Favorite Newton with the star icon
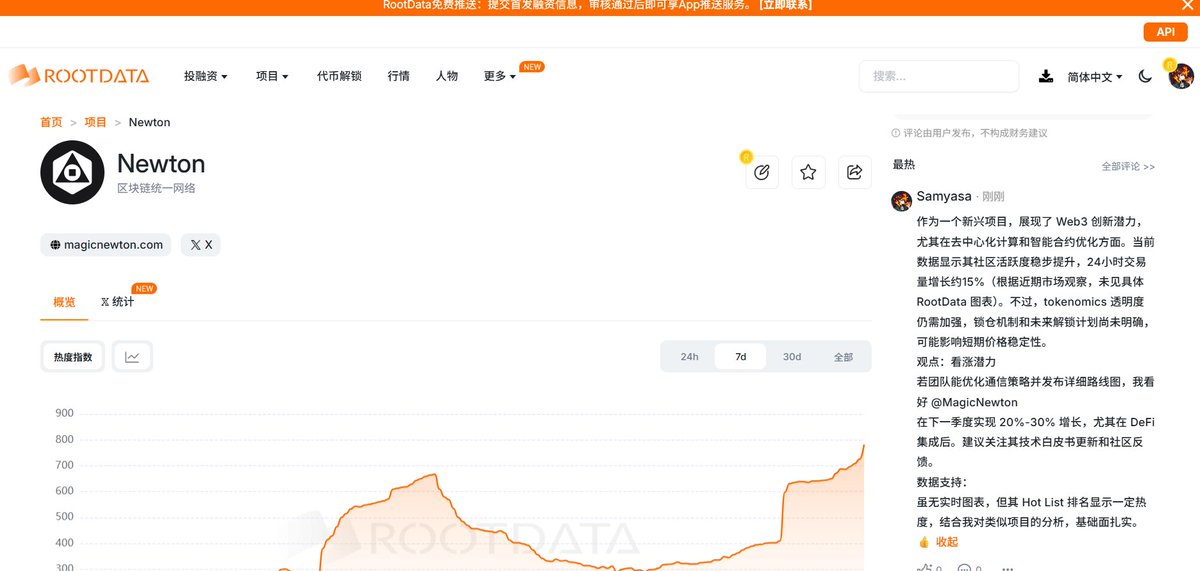 pyautogui.click(x=808, y=172)
